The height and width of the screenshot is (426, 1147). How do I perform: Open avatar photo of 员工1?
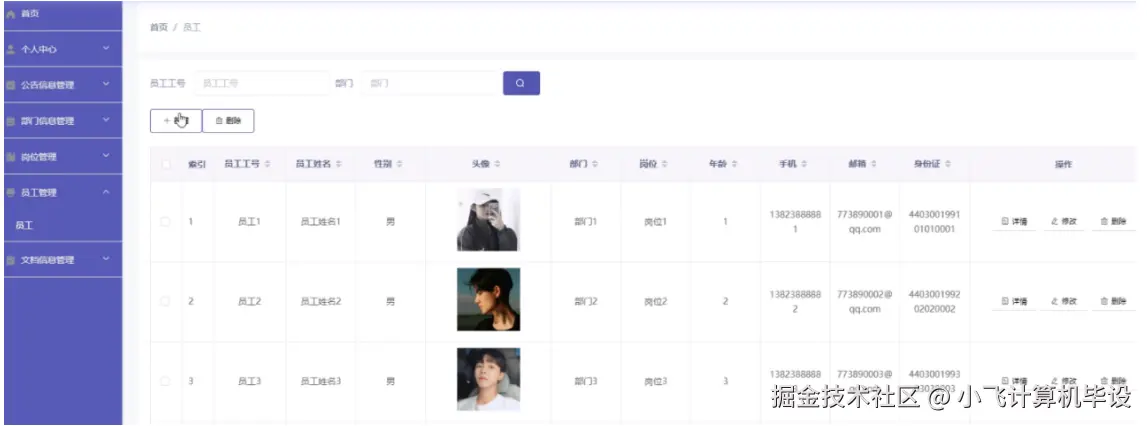tap(489, 220)
